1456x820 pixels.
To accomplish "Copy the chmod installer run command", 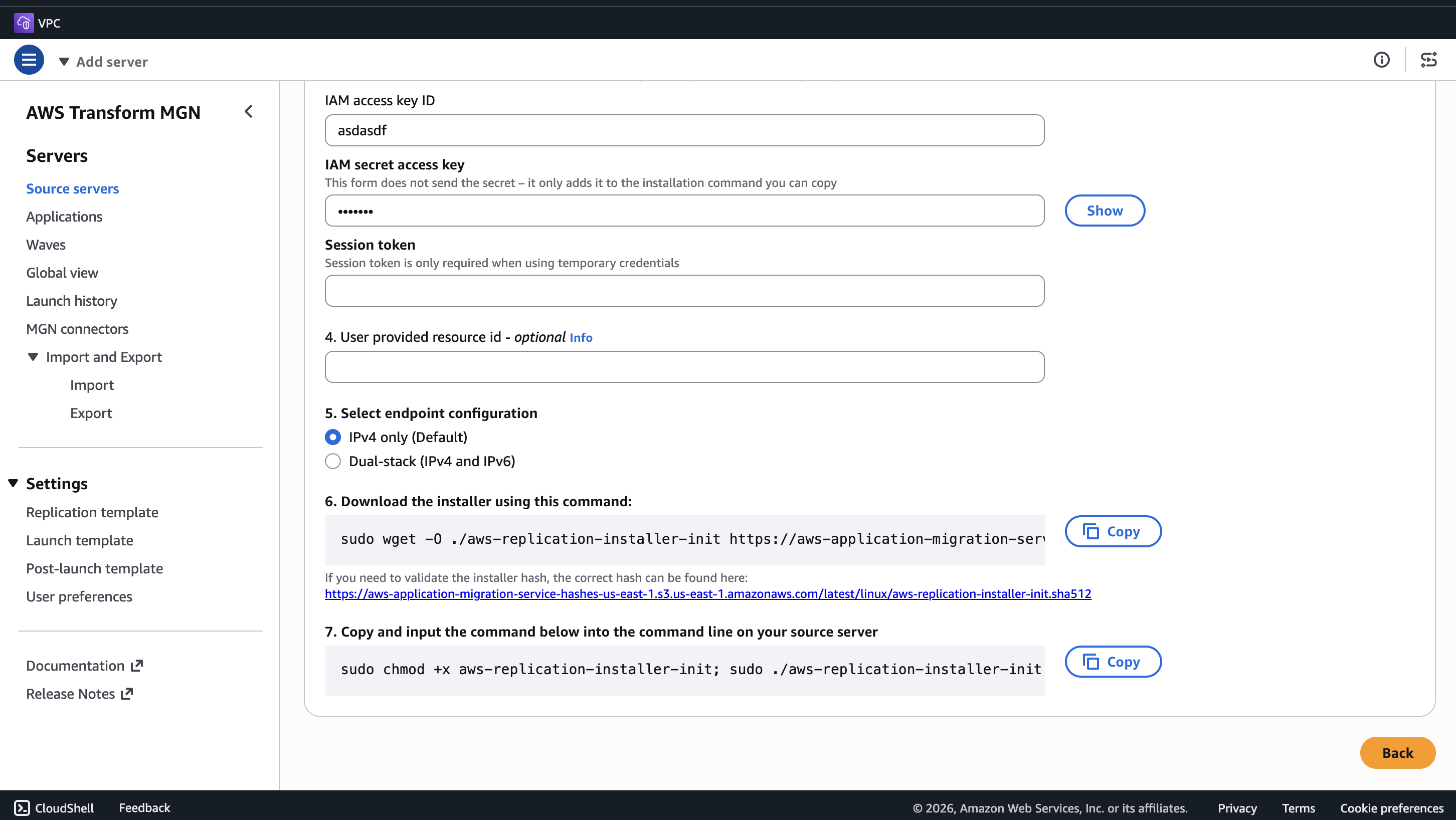I will tap(1113, 662).
